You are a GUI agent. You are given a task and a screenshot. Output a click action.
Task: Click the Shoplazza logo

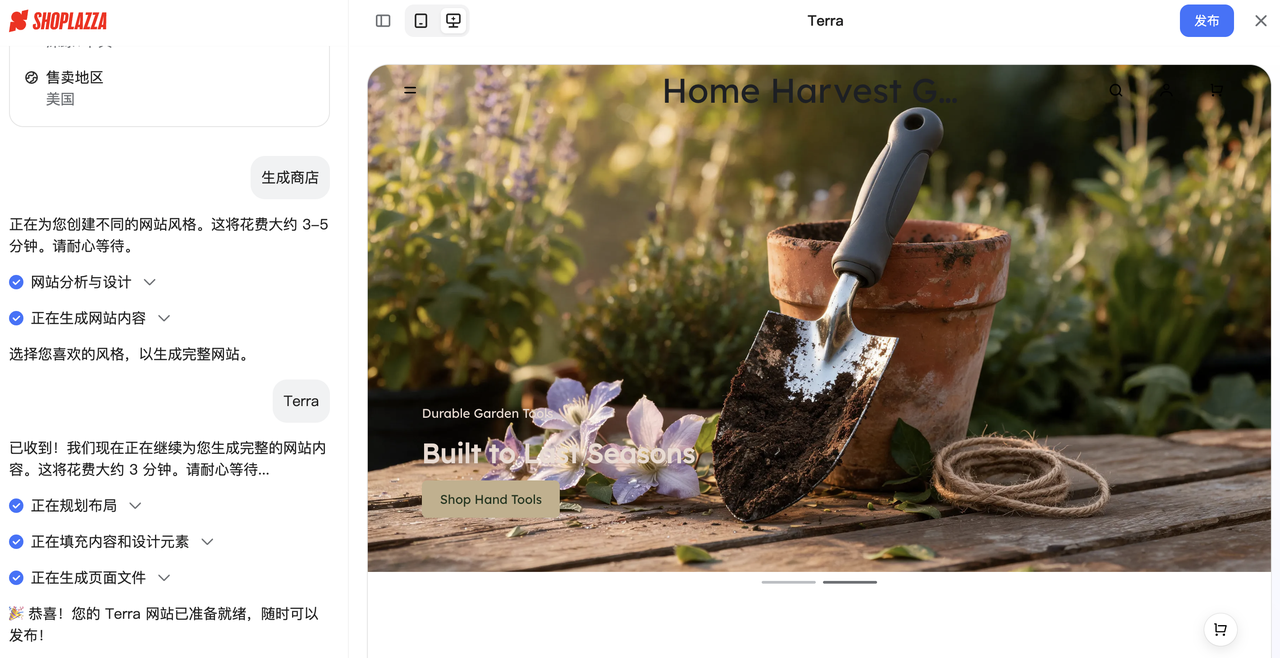tap(58, 20)
